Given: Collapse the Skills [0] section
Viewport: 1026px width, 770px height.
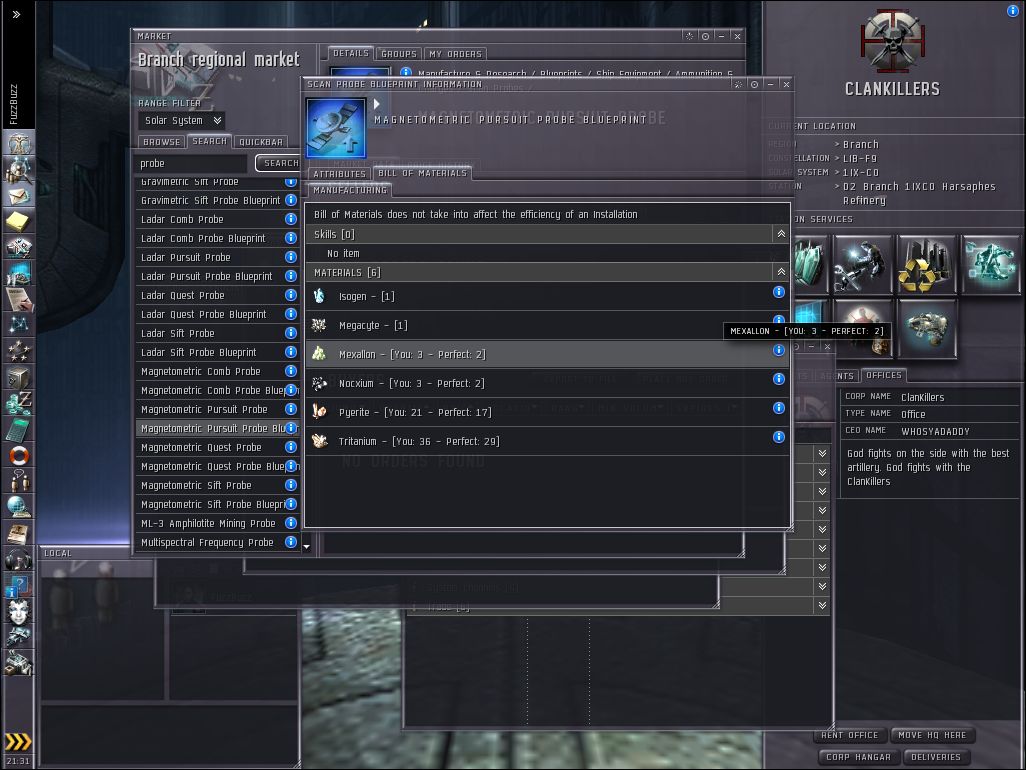Looking at the screenshot, I should pos(781,234).
